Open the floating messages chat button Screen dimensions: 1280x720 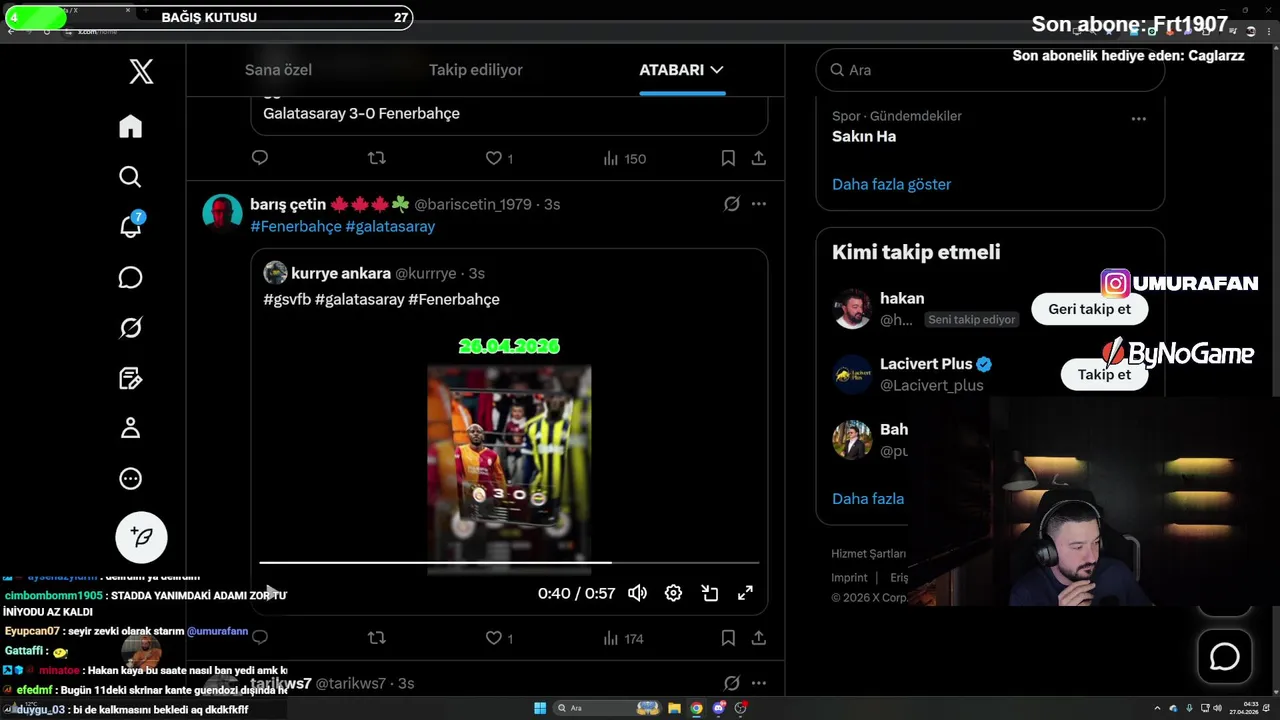[1225, 657]
